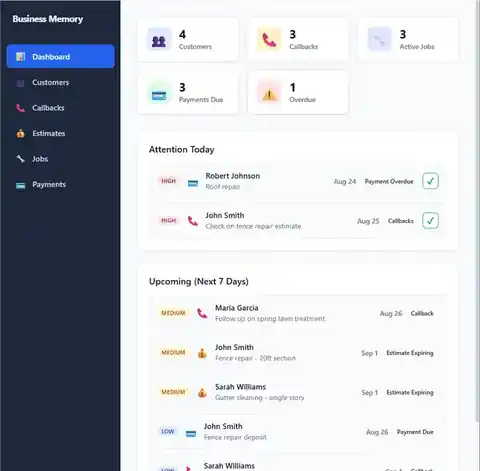Mark Robert Johnson payment overdue as done
The height and width of the screenshot is (471, 480).
pos(430,181)
